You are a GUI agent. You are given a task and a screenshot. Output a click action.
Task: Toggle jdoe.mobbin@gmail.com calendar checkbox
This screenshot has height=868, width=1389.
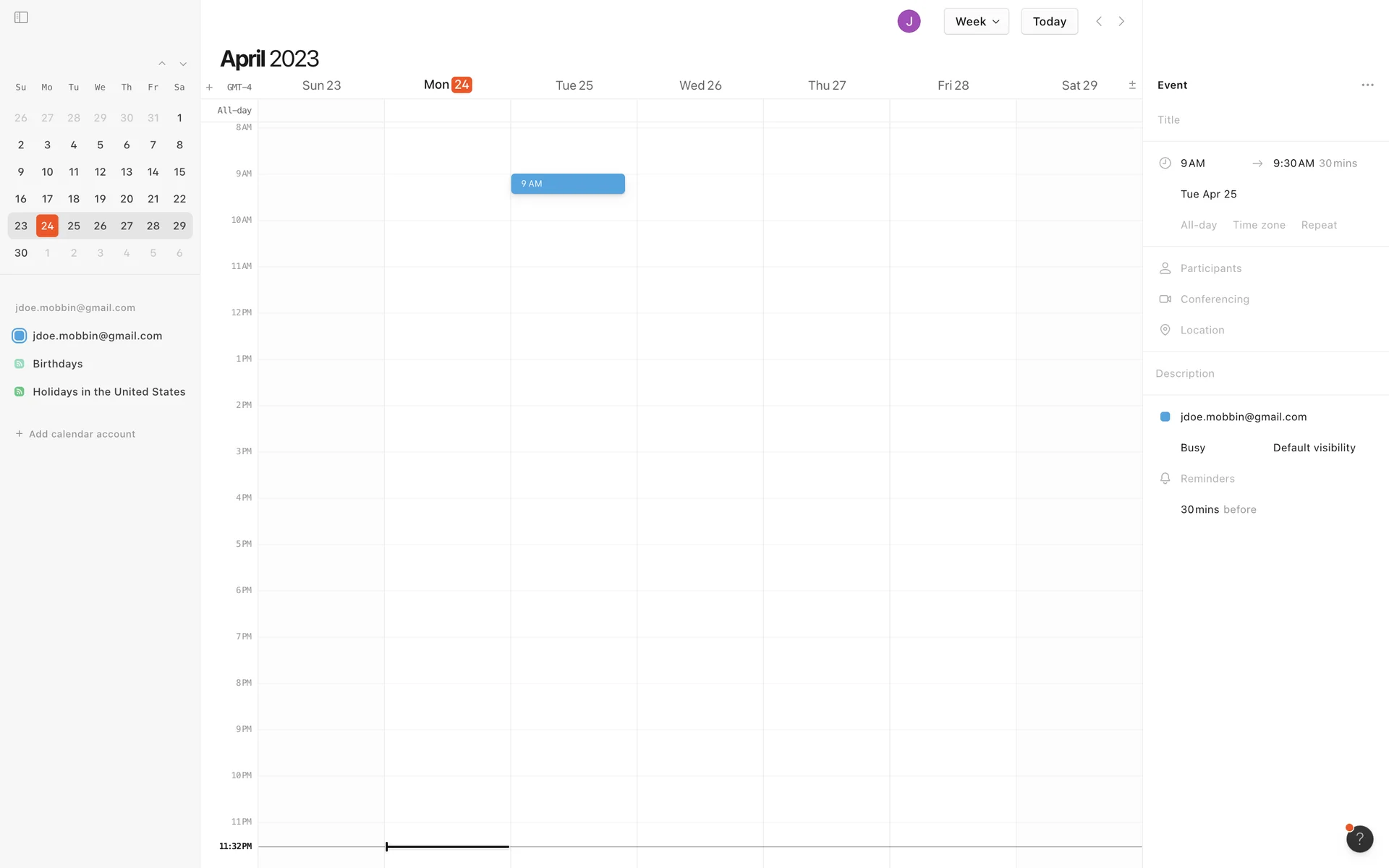coord(20,336)
